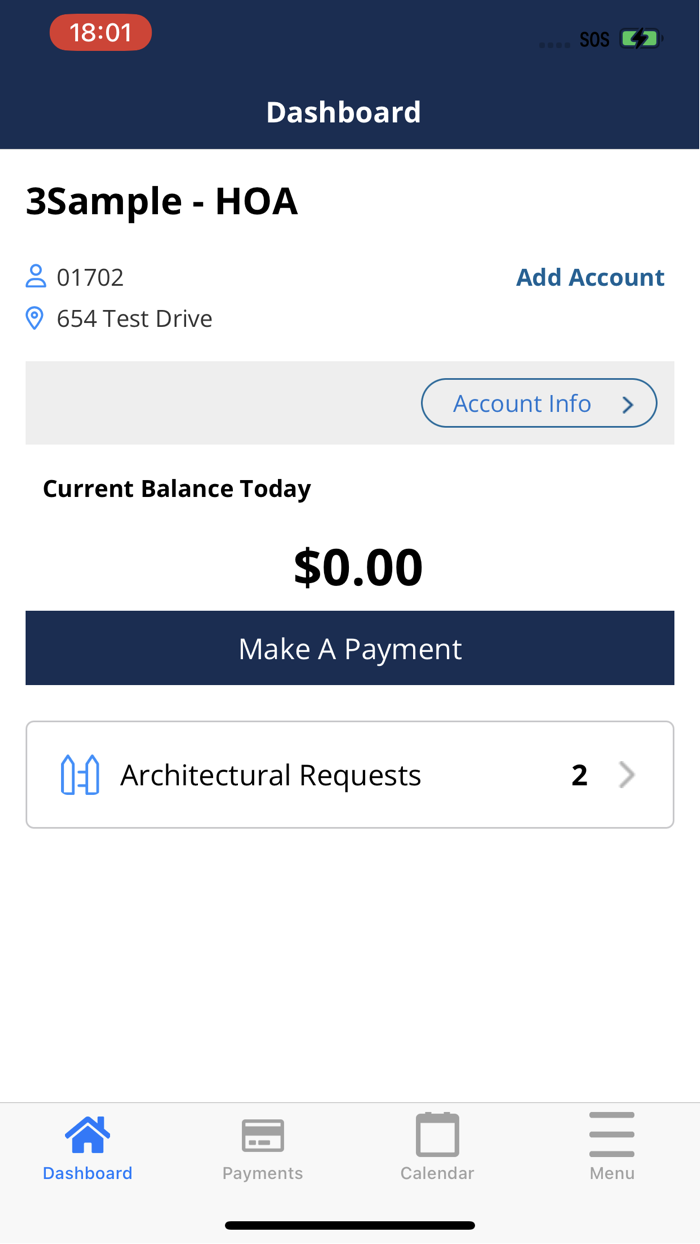Screen dimensions: 700x1244
Task: Click the Add Account link
Action: [590, 277]
